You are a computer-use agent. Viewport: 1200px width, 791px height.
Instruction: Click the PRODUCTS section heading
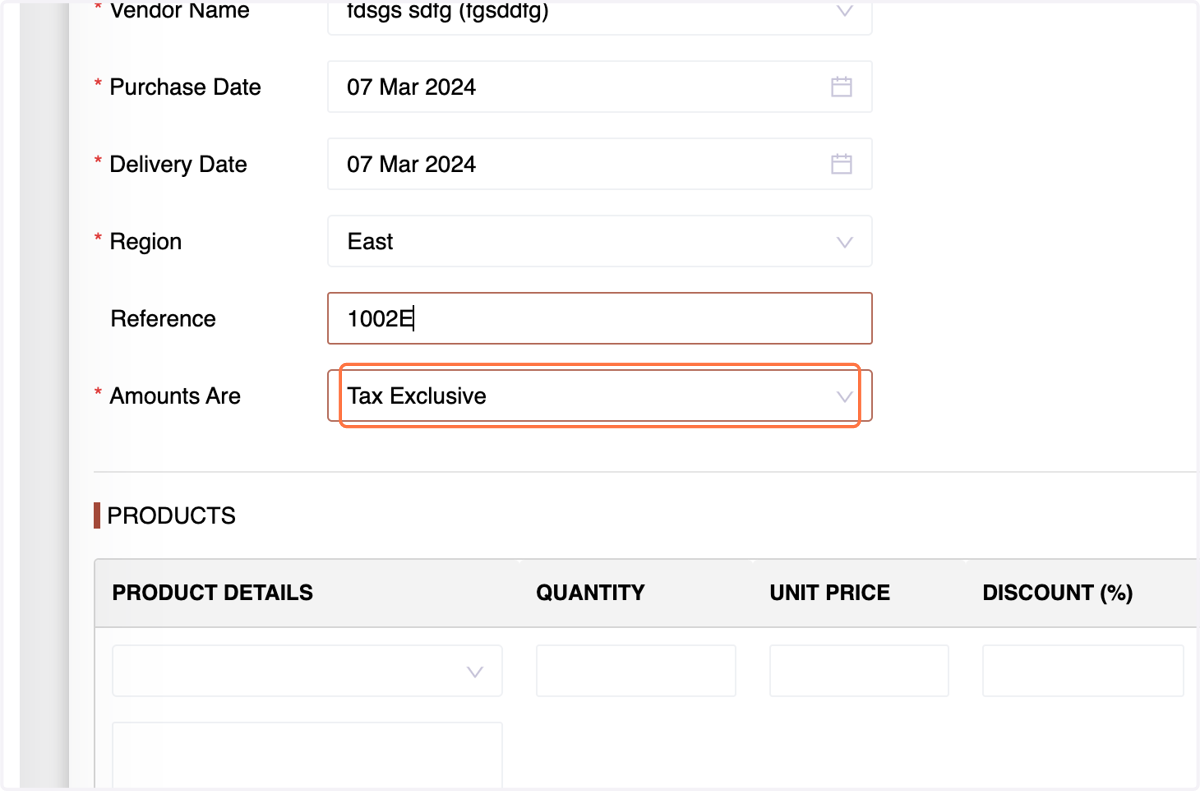coord(171,516)
